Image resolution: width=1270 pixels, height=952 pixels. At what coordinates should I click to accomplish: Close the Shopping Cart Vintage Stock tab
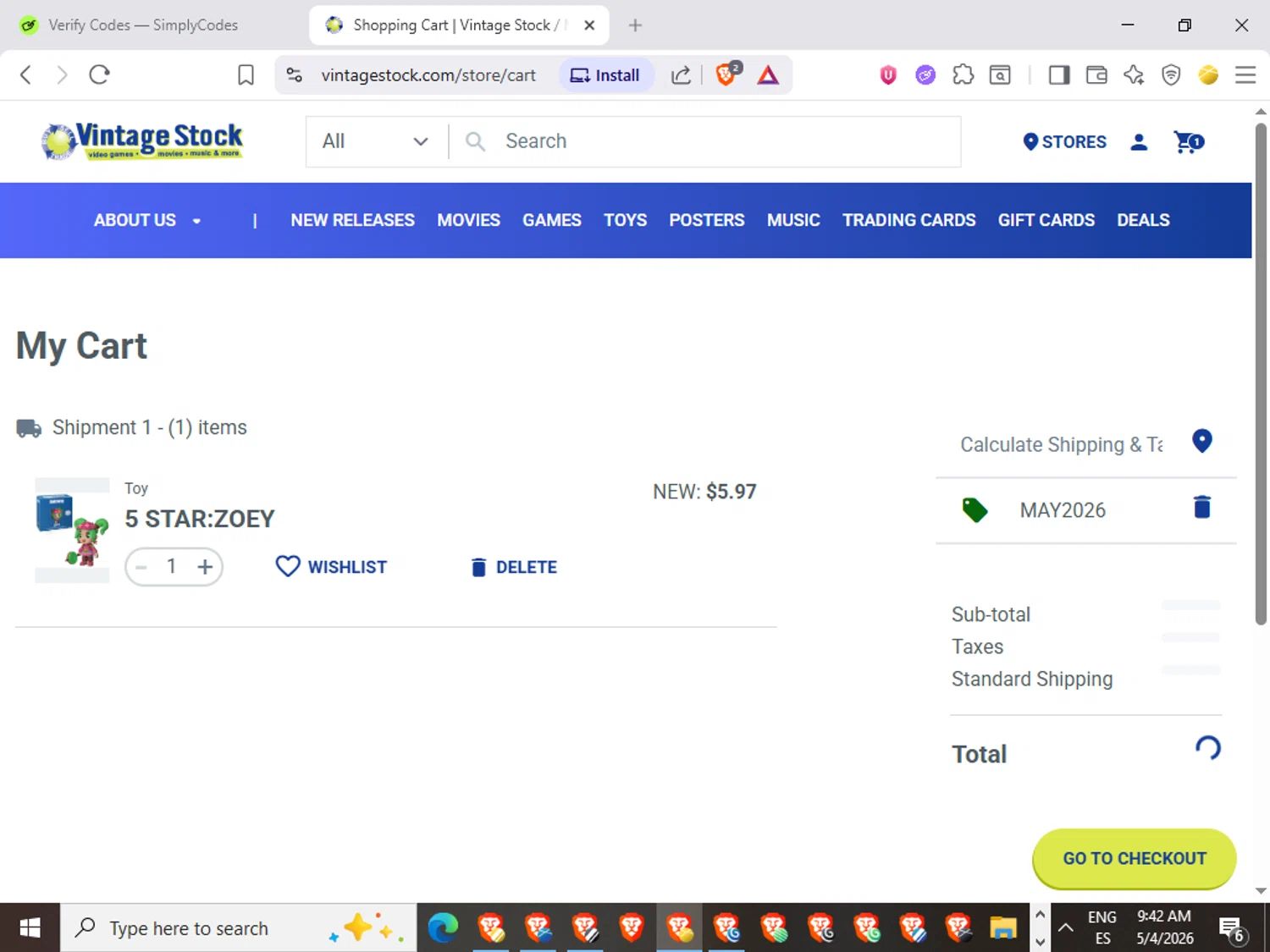click(x=589, y=25)
